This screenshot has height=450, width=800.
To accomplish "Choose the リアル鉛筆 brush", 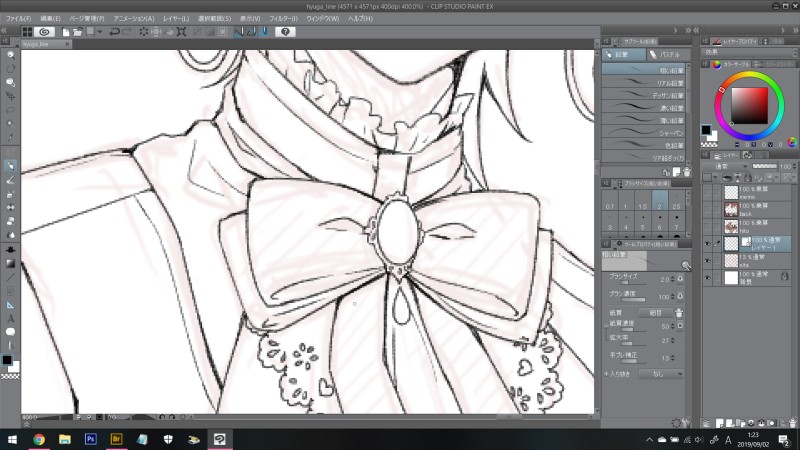I will (643, 83).
